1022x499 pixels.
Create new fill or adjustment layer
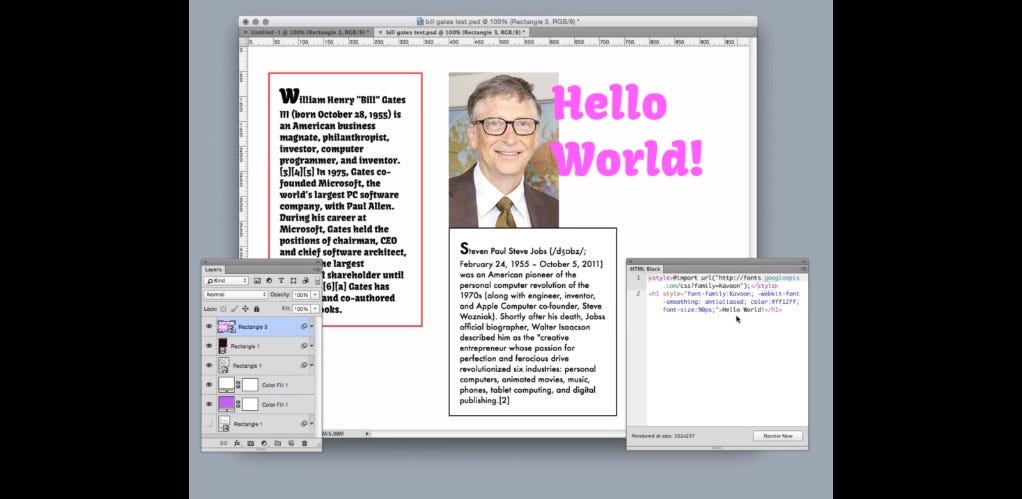pyautogui.click(x=264, y=443)
